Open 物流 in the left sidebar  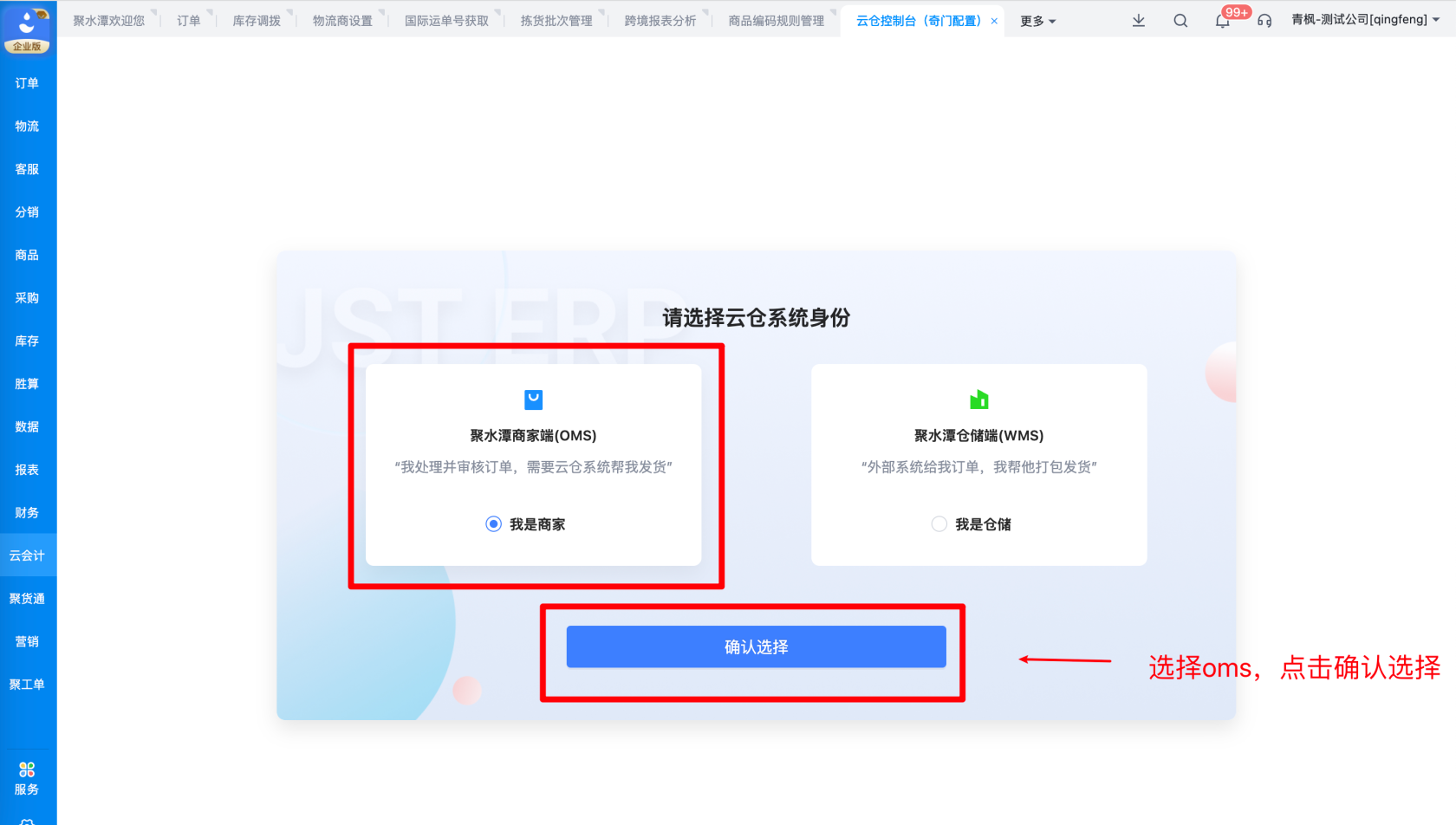tap(27, 127)
